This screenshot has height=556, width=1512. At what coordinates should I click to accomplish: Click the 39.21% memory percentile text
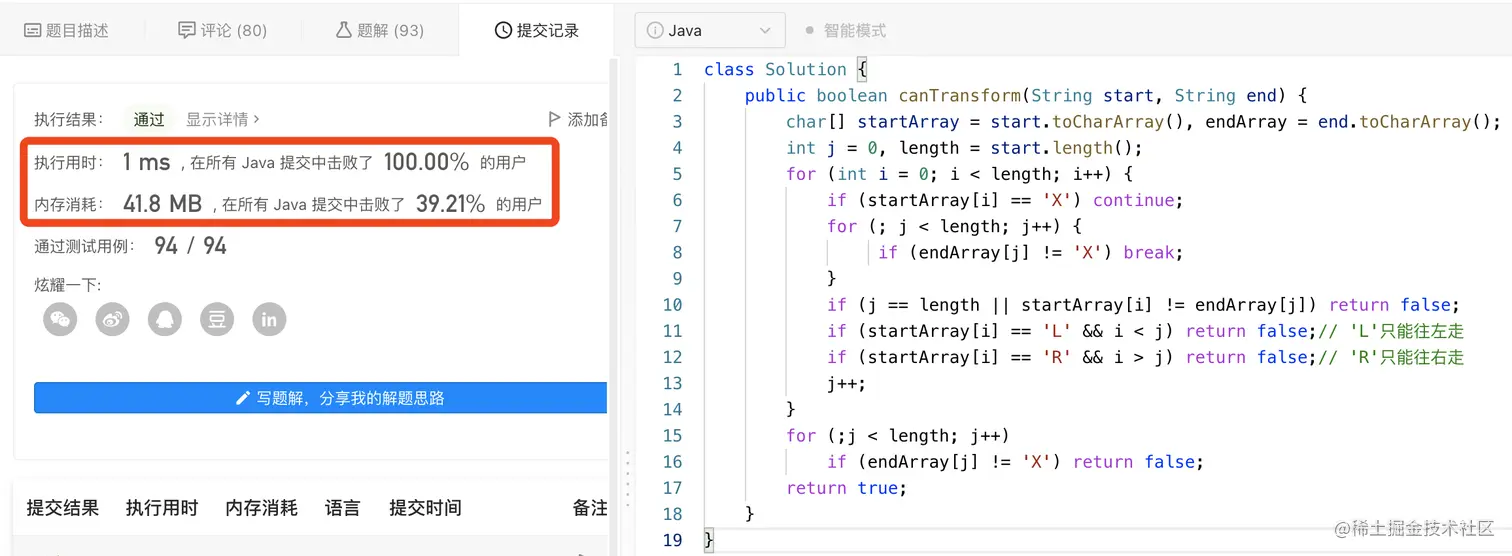450,205
